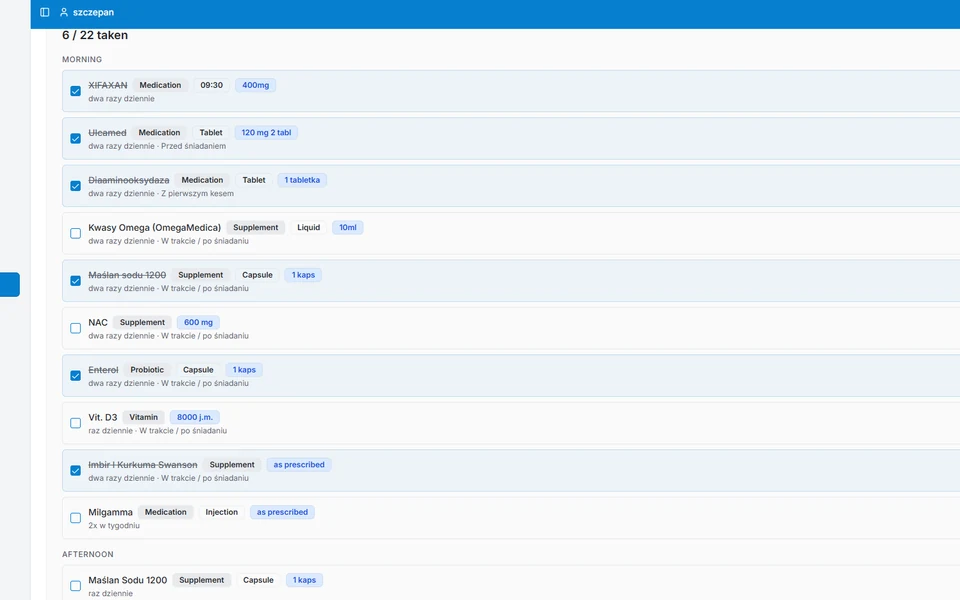
Task: Uncheck the Ulcamed checkbox
Action: [x=75, y=138]
